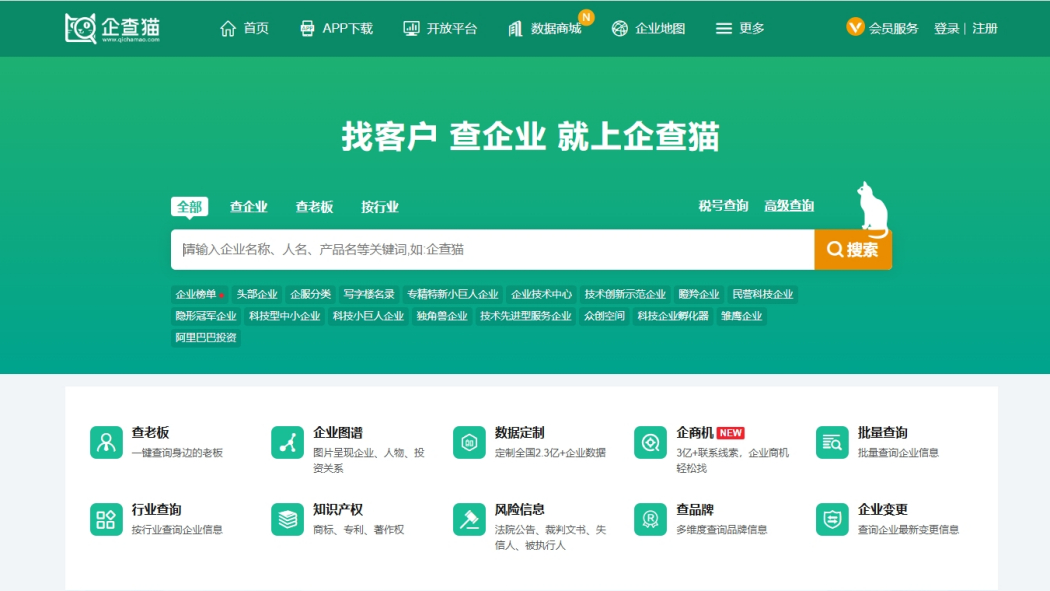Select the 数据定制 hexagon icon

(469, 442)
